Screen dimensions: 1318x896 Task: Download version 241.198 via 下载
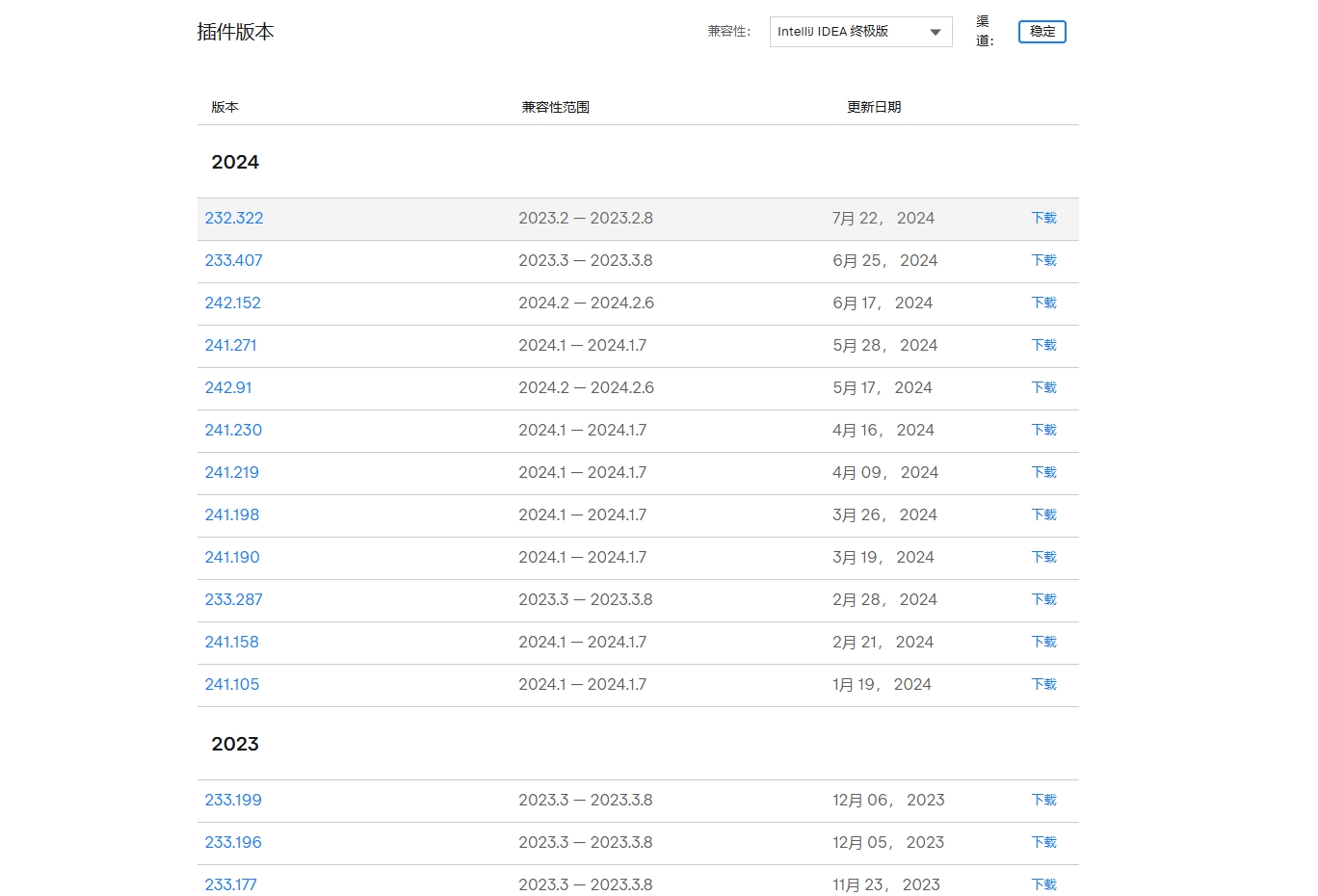pyautogui.click(x=1044, y=515)
